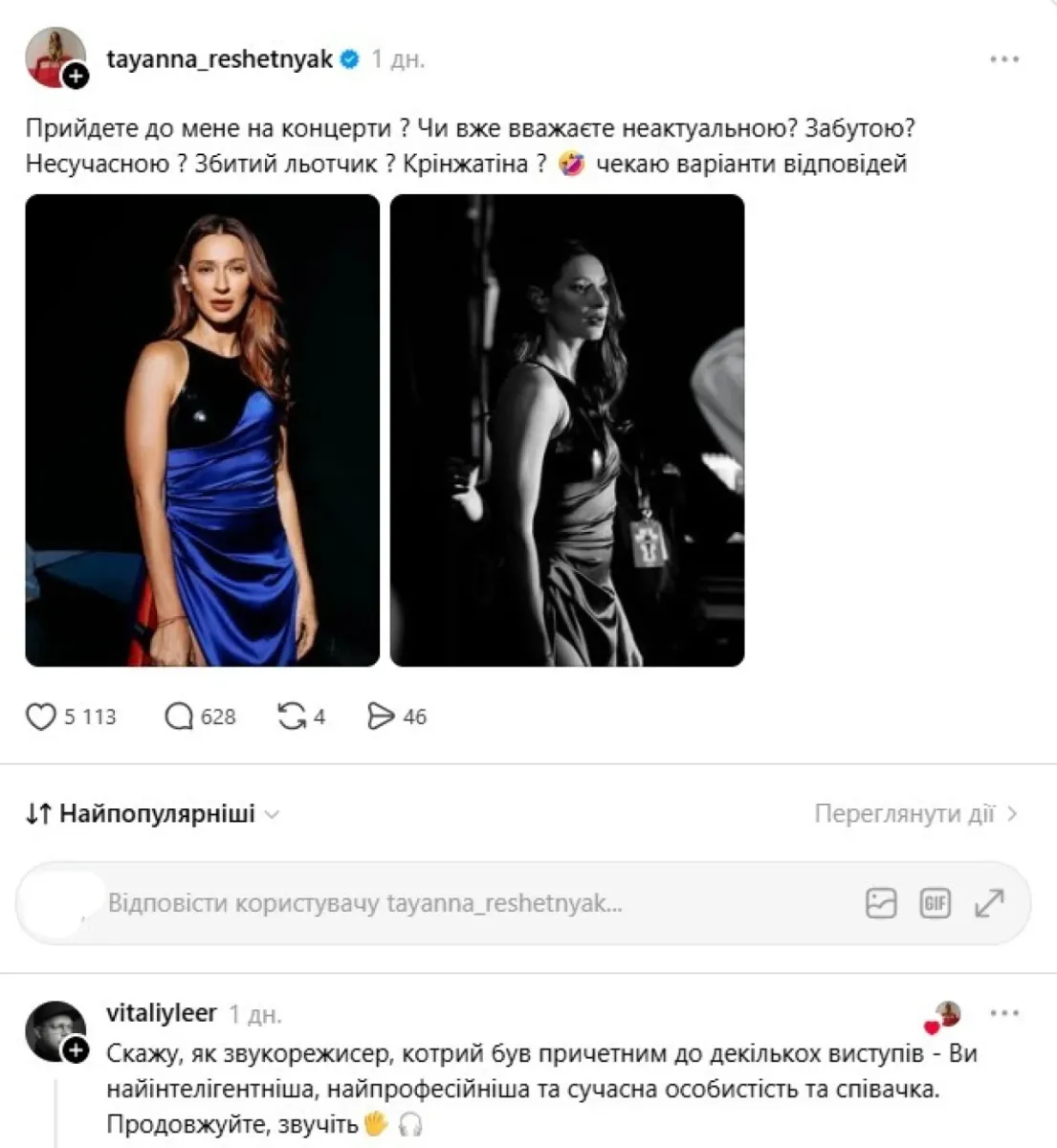The width and height of the screenshot is (1057, 1148).
Task: Open options for vitaliyleer's comment
Action: 1004,1013
